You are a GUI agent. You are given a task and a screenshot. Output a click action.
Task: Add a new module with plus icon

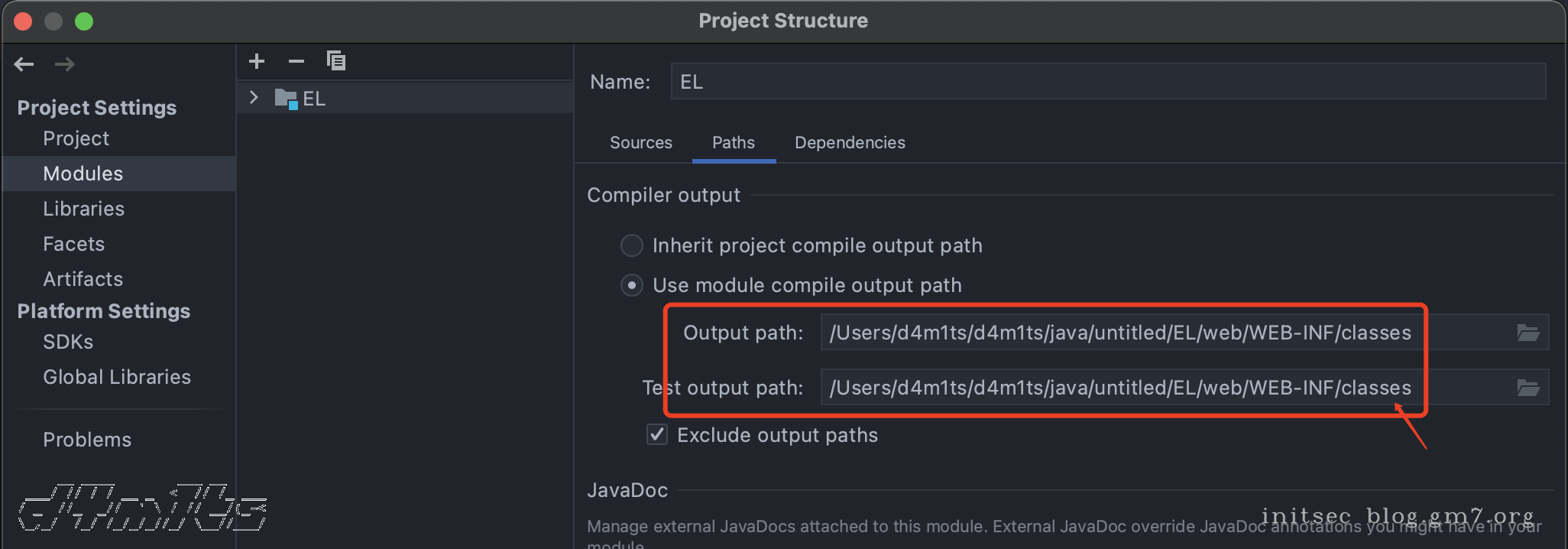(x=257, y=61)
